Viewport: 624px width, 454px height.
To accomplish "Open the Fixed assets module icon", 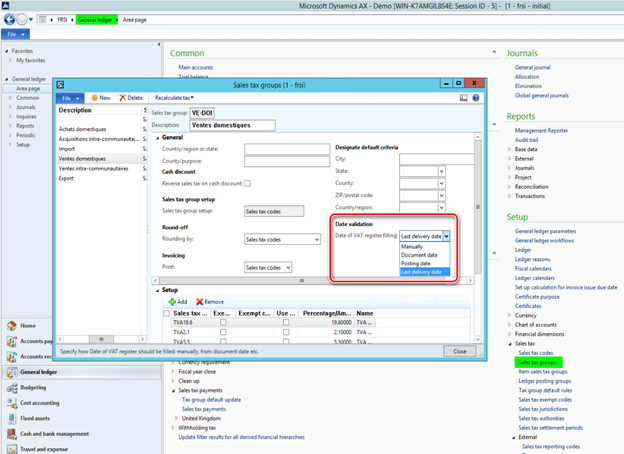I will click(x=12, y=419).
